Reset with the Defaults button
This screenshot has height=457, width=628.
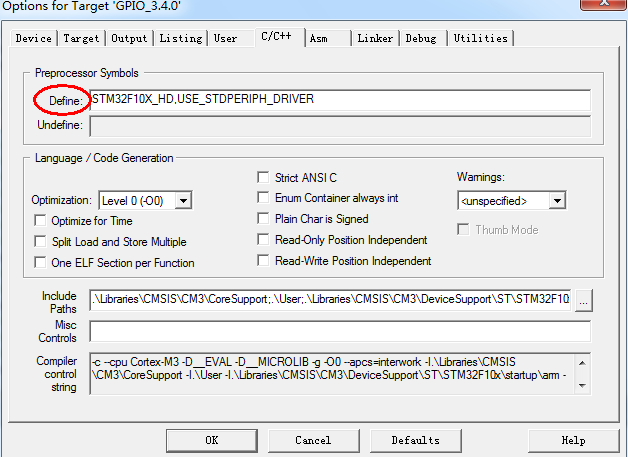pyautogui.click(x=416, y=441)
